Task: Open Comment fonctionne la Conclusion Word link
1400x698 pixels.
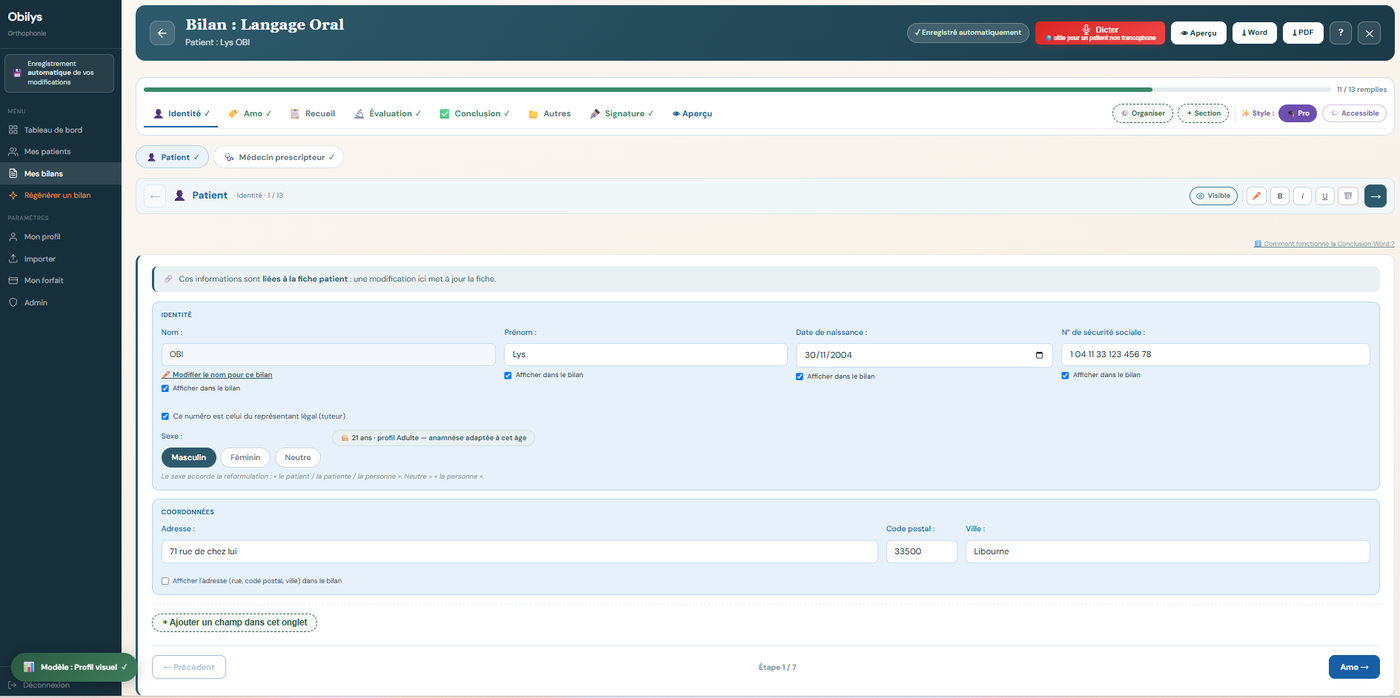Action: click(x=1324, y=244)
